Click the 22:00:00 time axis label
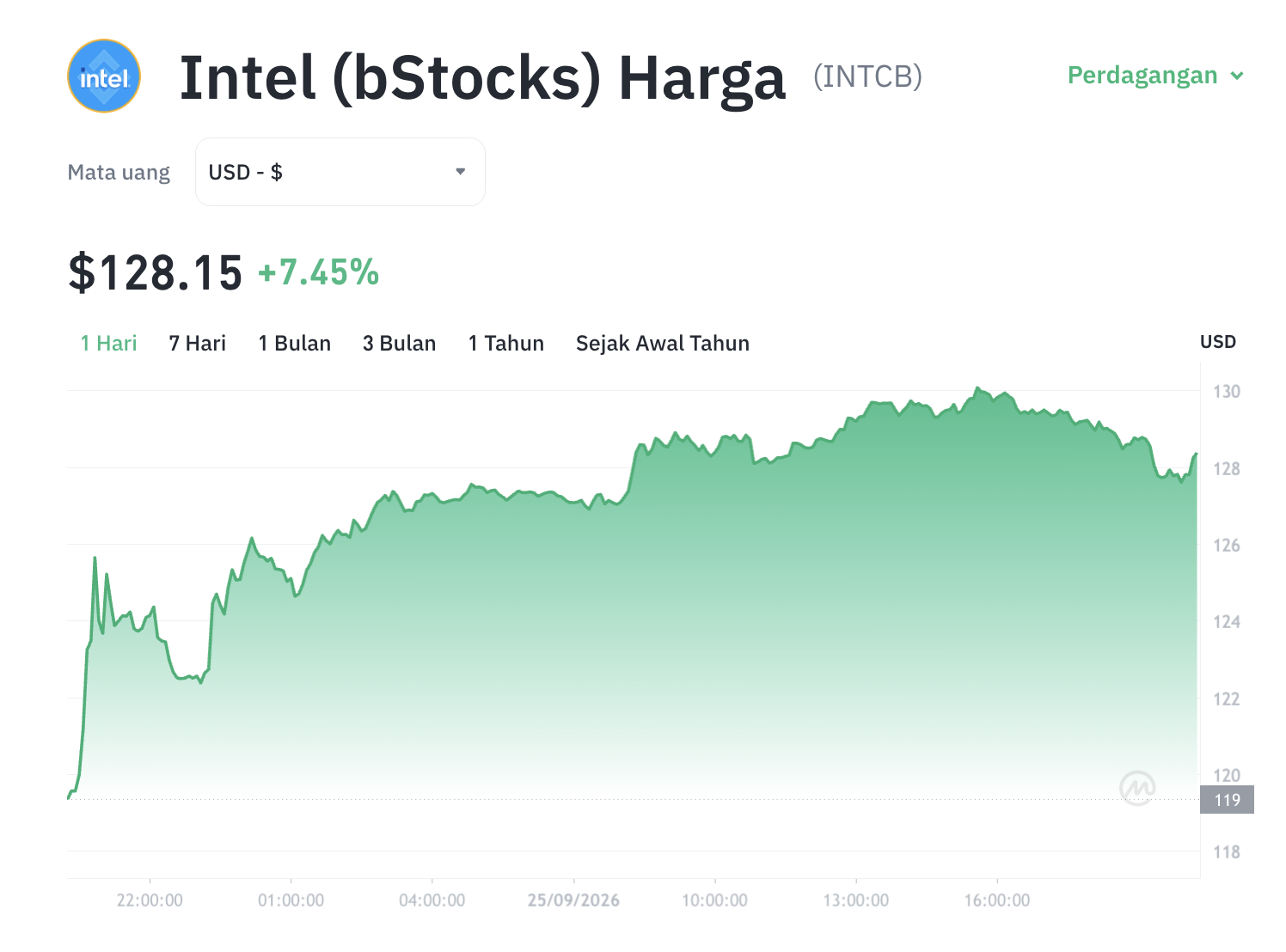The image size is (1286, 952). click(150, 900)
